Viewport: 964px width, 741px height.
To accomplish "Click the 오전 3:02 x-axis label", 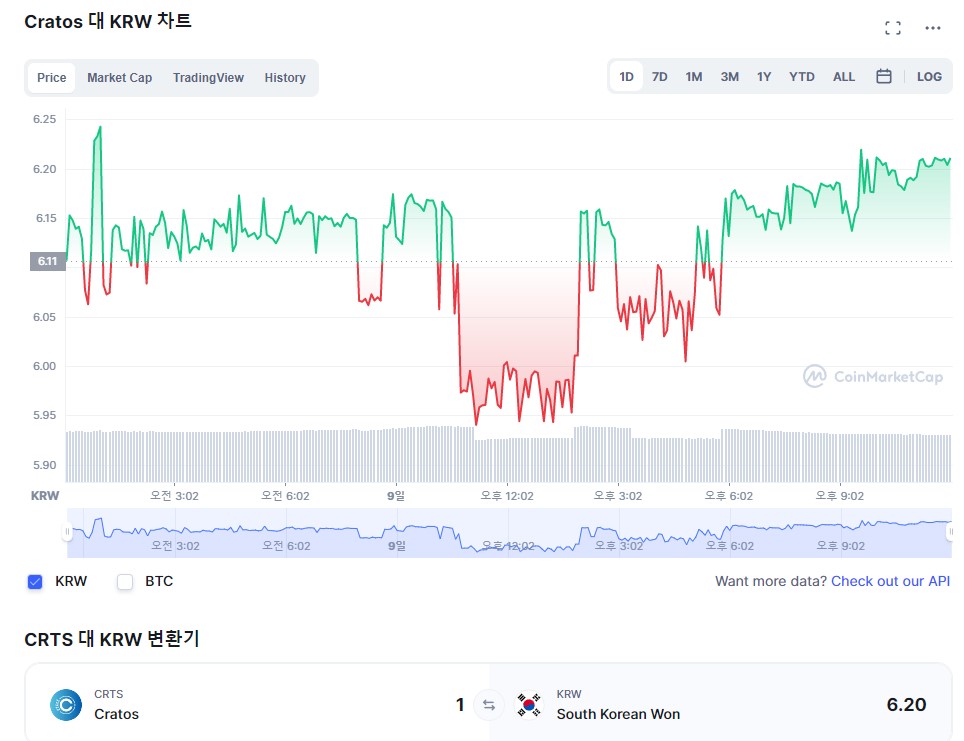I will (175, 496).
